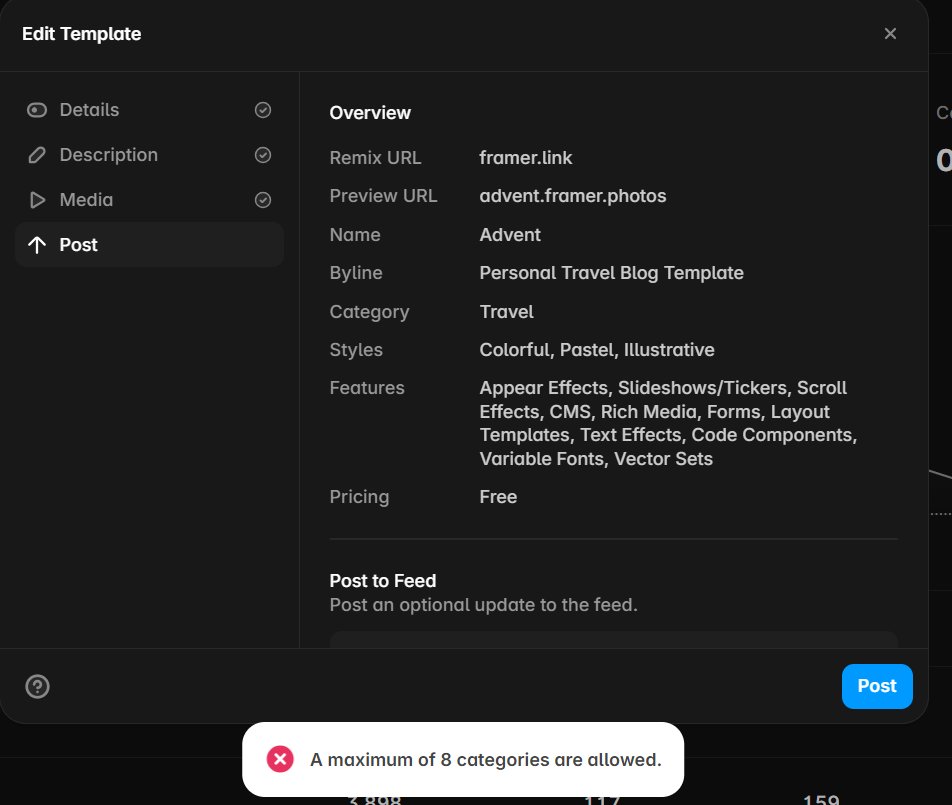952x805 pixels.
Task: Click the Edit Template title
Action: click(81, 33)
